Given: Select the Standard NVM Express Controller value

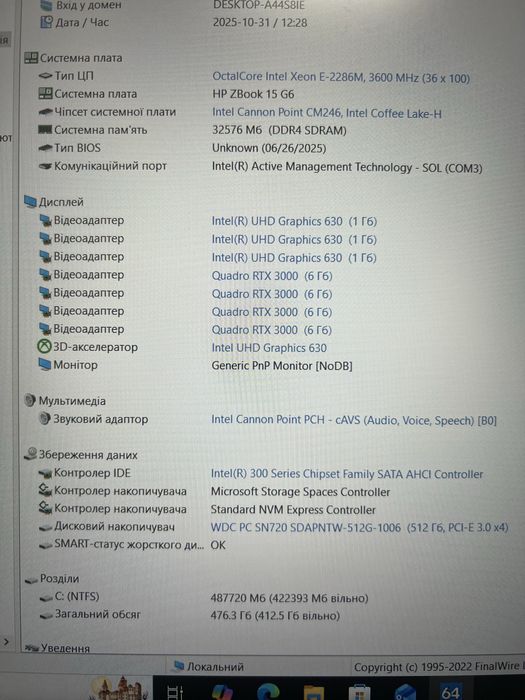Looking at the screenshot, I should pos(293,509).
